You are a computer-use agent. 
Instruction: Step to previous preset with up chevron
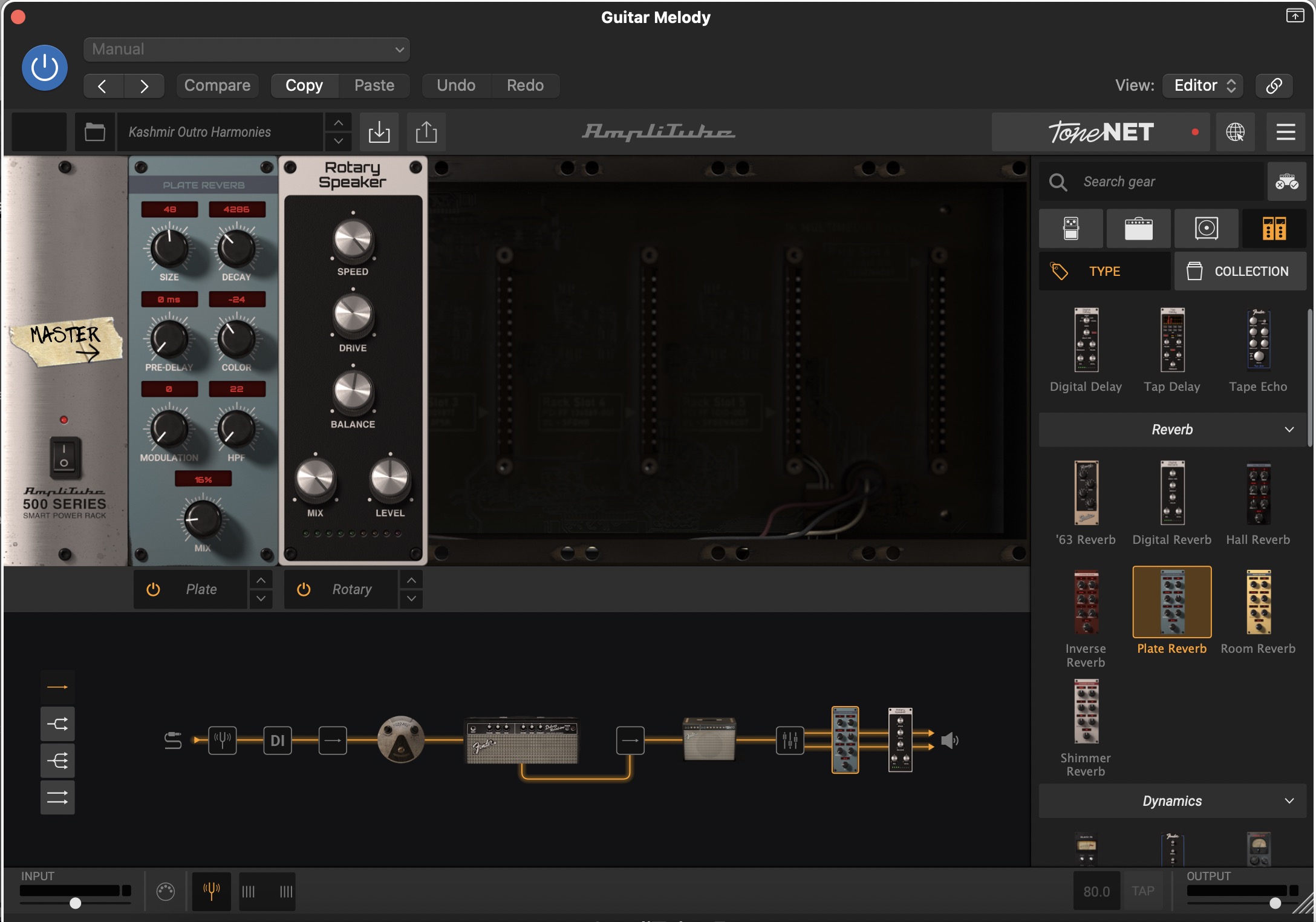(339, 123)
